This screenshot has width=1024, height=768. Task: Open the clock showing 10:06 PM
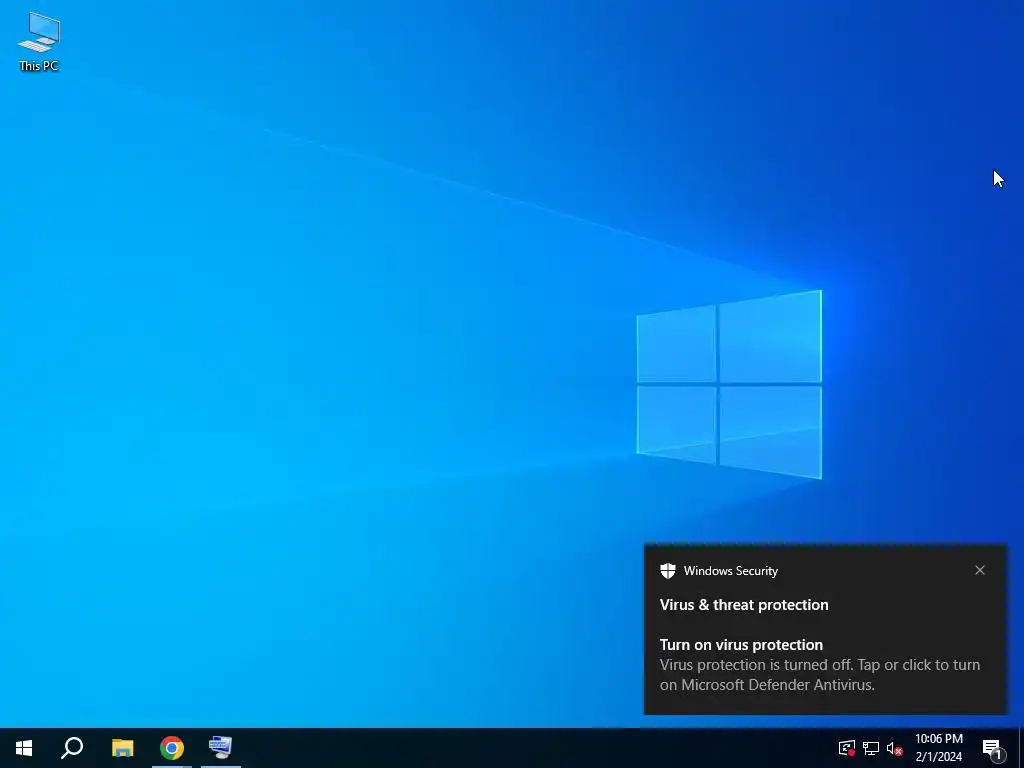(x=938, y=748)
